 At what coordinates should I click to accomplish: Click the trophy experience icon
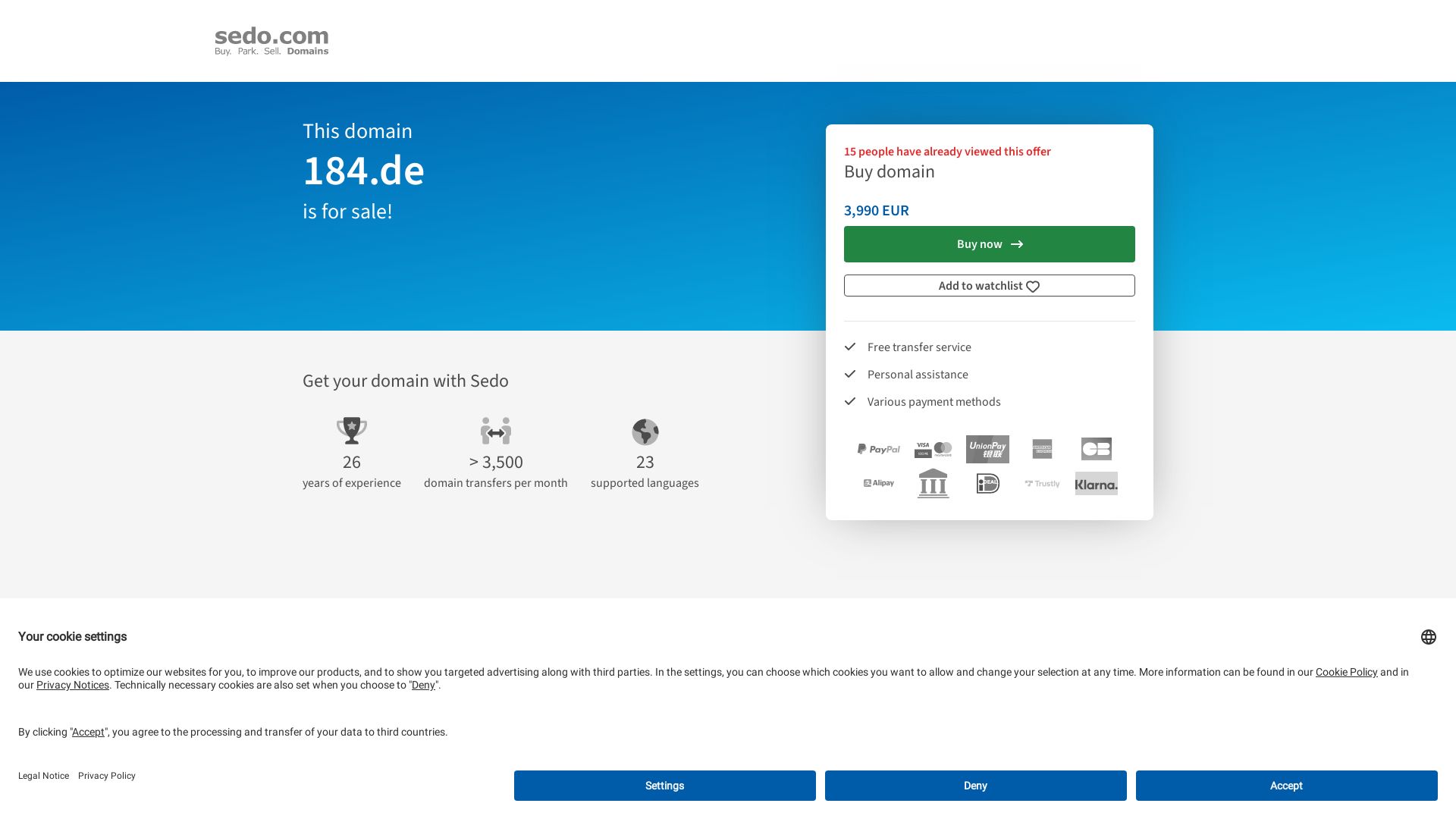(352, 431)
